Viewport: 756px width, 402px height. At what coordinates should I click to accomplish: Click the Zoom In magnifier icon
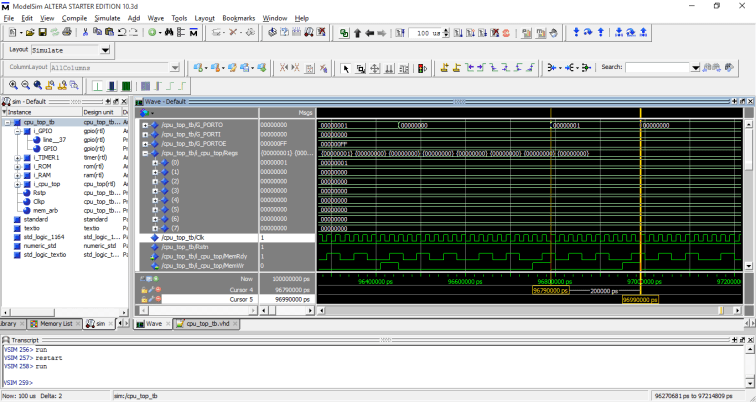14,85
